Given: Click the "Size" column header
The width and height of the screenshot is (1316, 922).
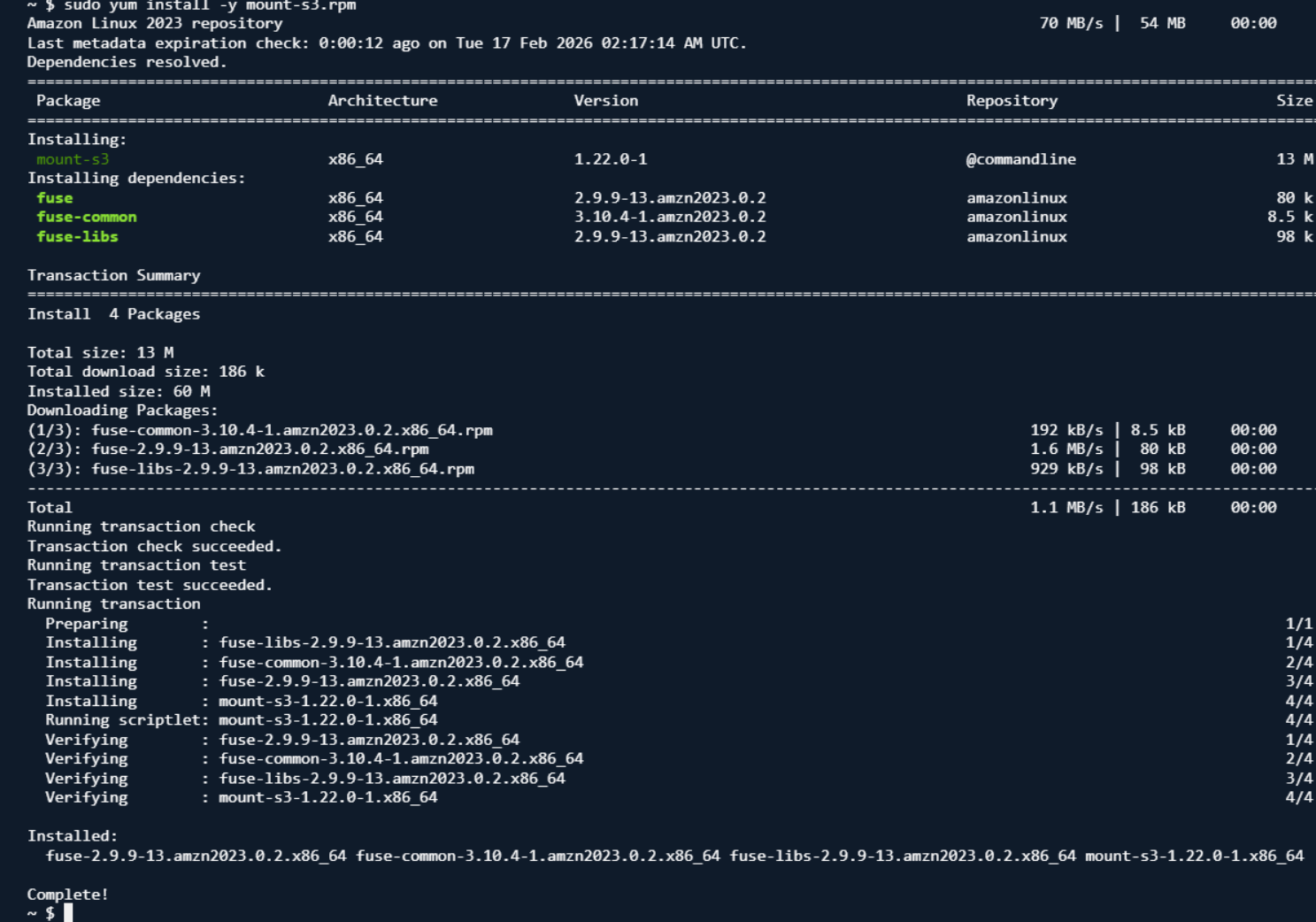Looking at the screenshot, I should pos(1294,101).
